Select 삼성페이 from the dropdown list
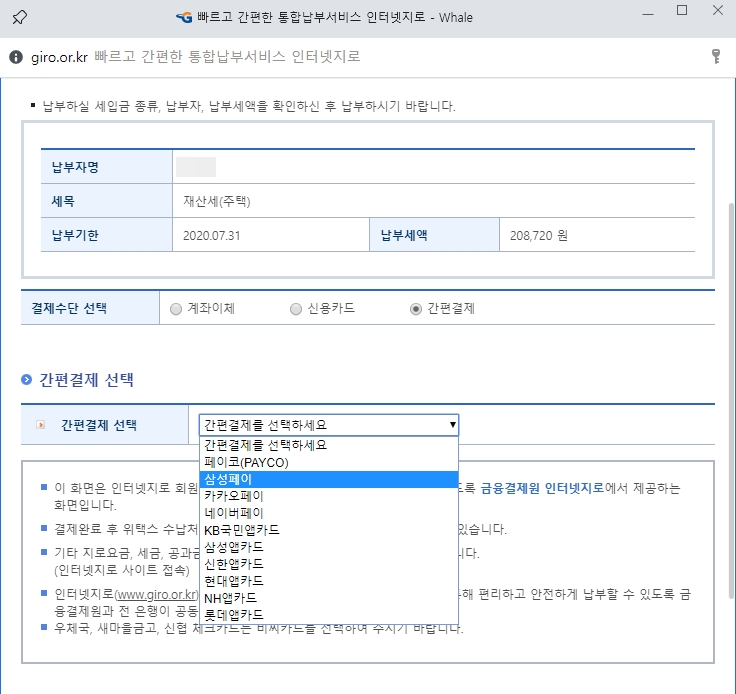 (329, 479)
